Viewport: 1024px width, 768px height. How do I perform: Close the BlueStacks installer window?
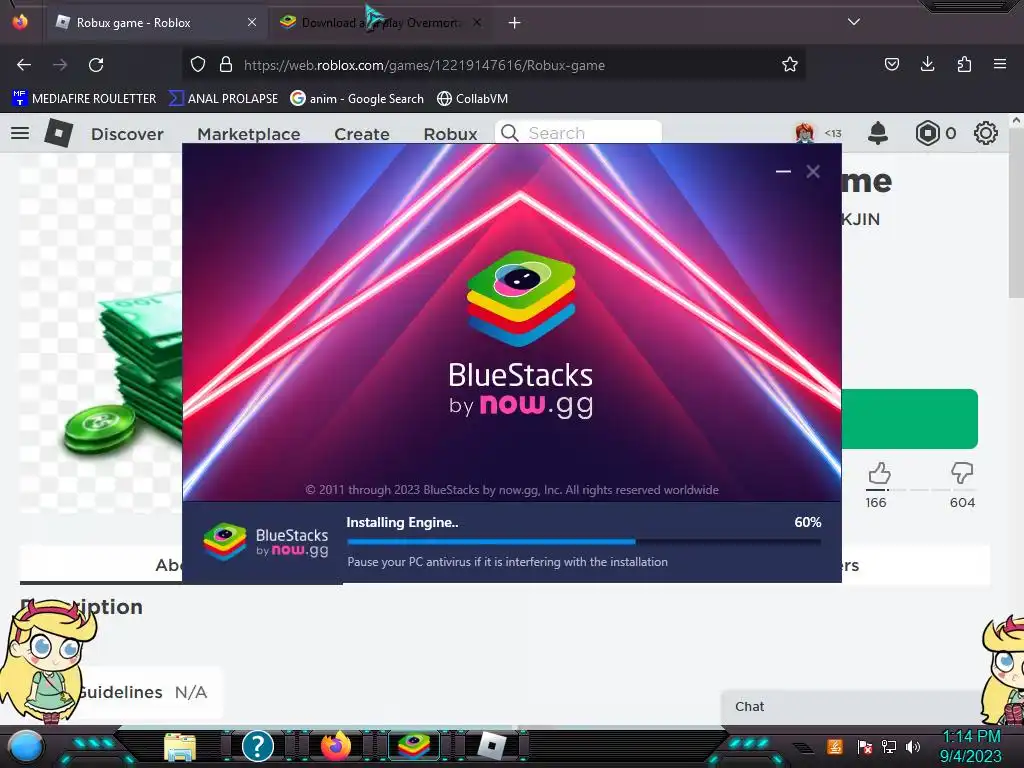(x=812, y=171)
